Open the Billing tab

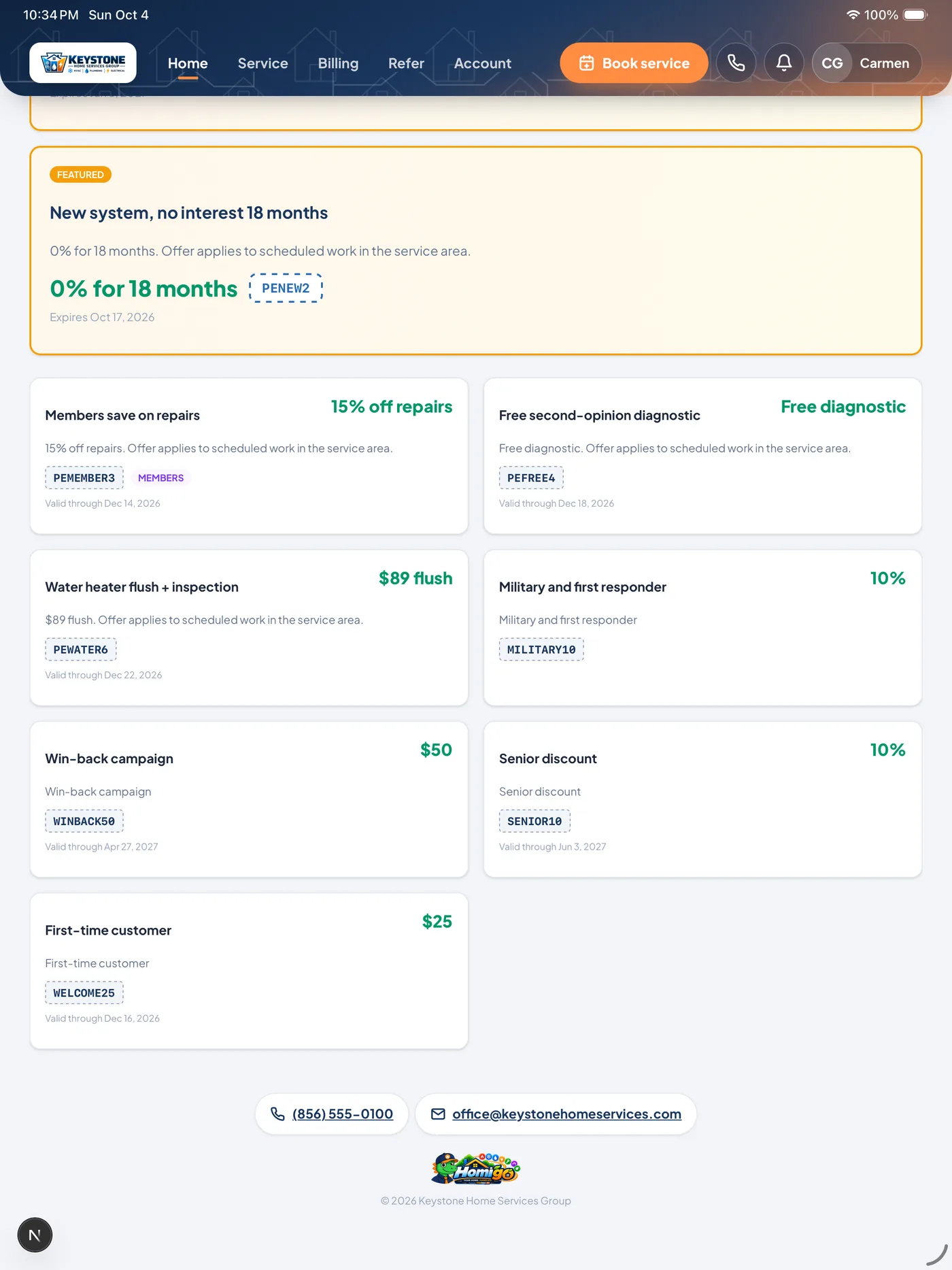click(x=338, y=63)
